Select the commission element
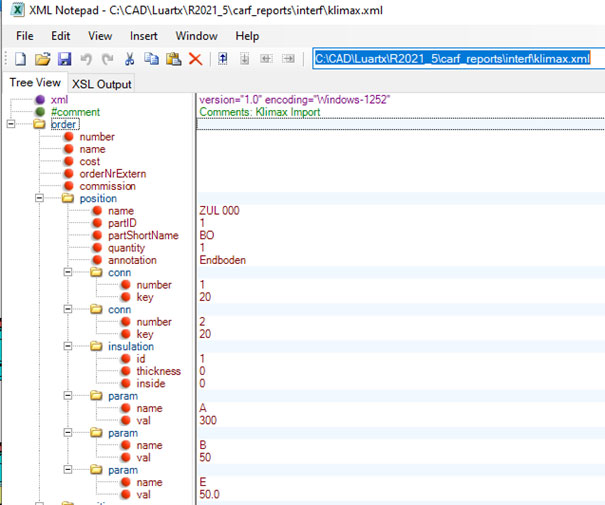This screenshot has width=605, height=505. point(107,186)
